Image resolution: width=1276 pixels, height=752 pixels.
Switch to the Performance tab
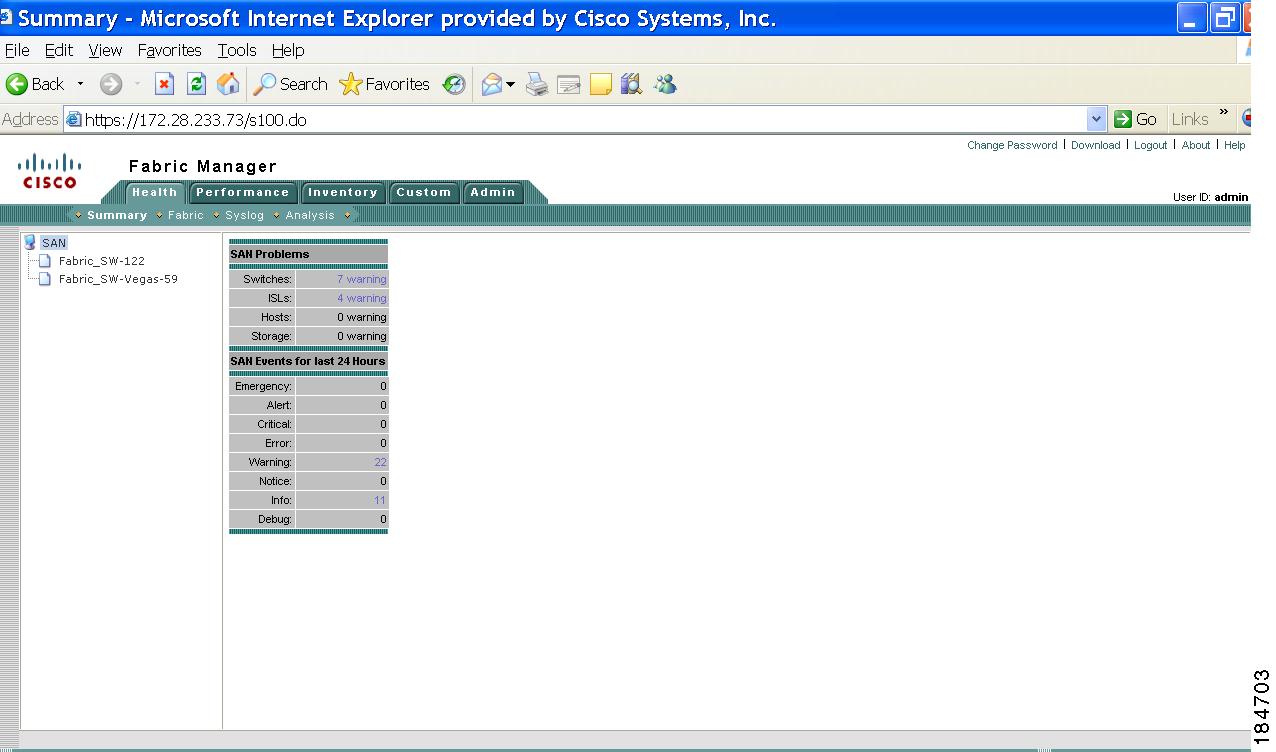click(x=242, y=193)
